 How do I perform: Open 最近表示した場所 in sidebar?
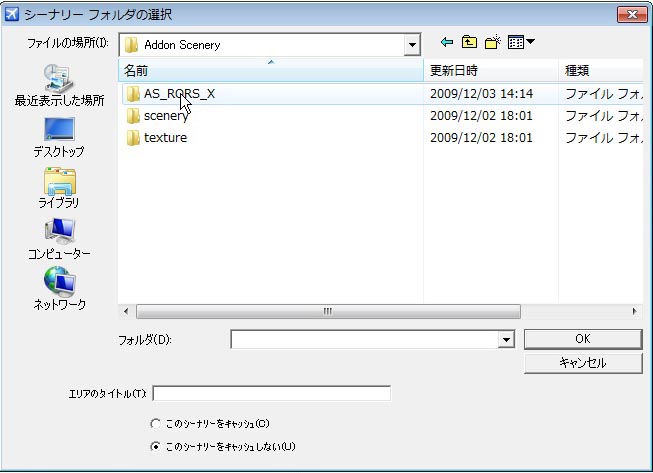pos(59,85)
